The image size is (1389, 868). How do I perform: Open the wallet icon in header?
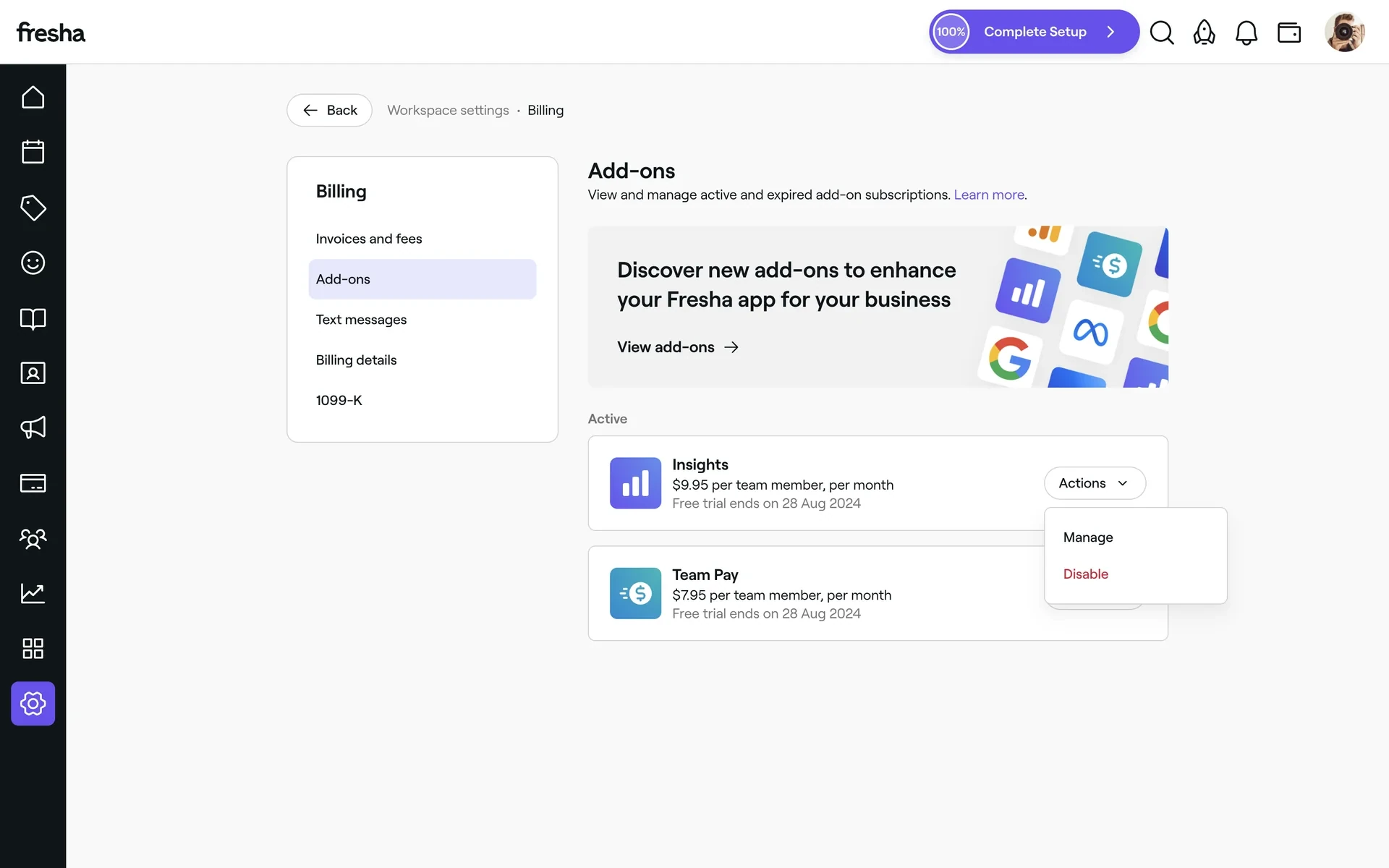[x=1289, y=33]
